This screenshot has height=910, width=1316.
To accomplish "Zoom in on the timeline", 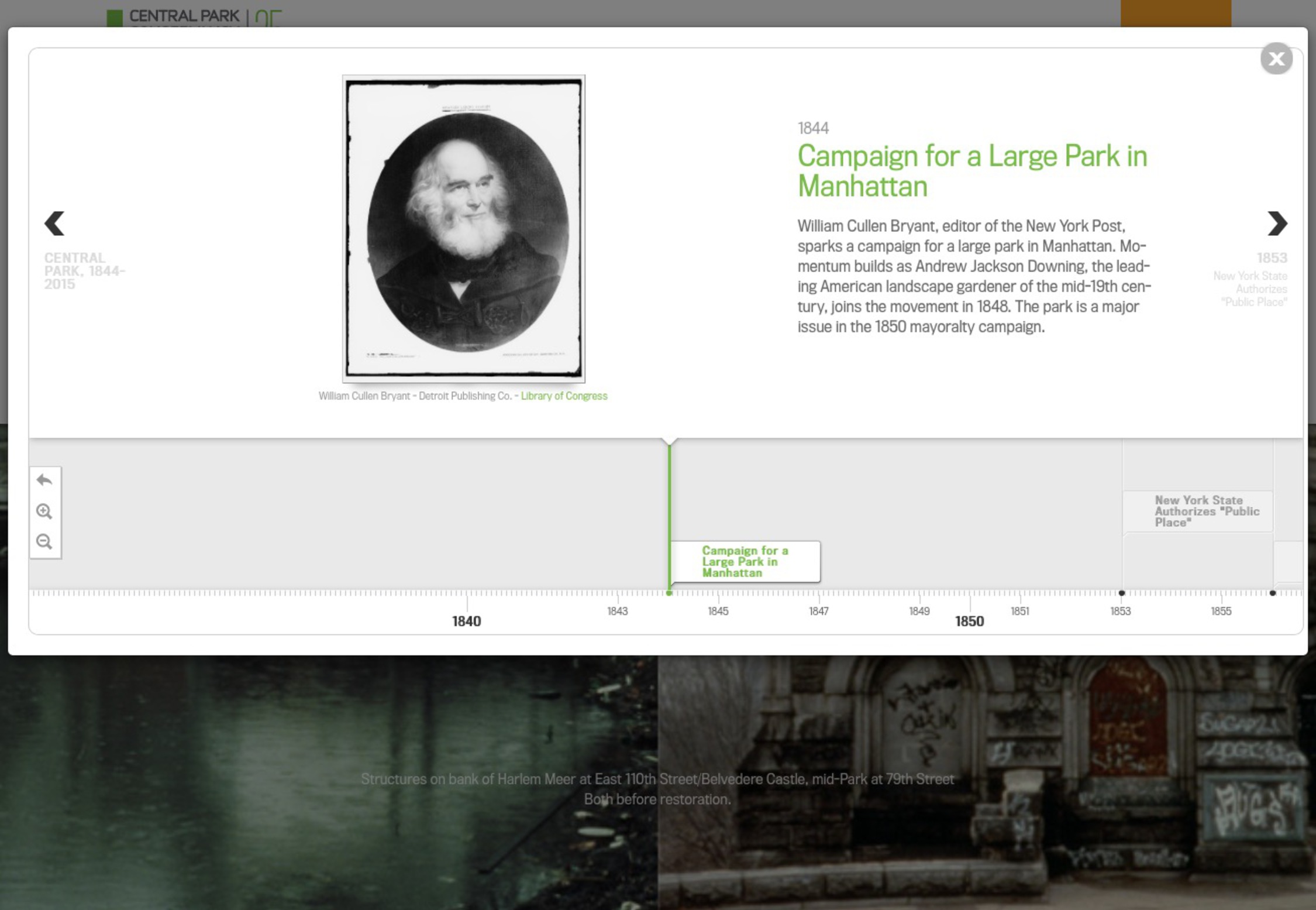I will [x=45, y=511].
